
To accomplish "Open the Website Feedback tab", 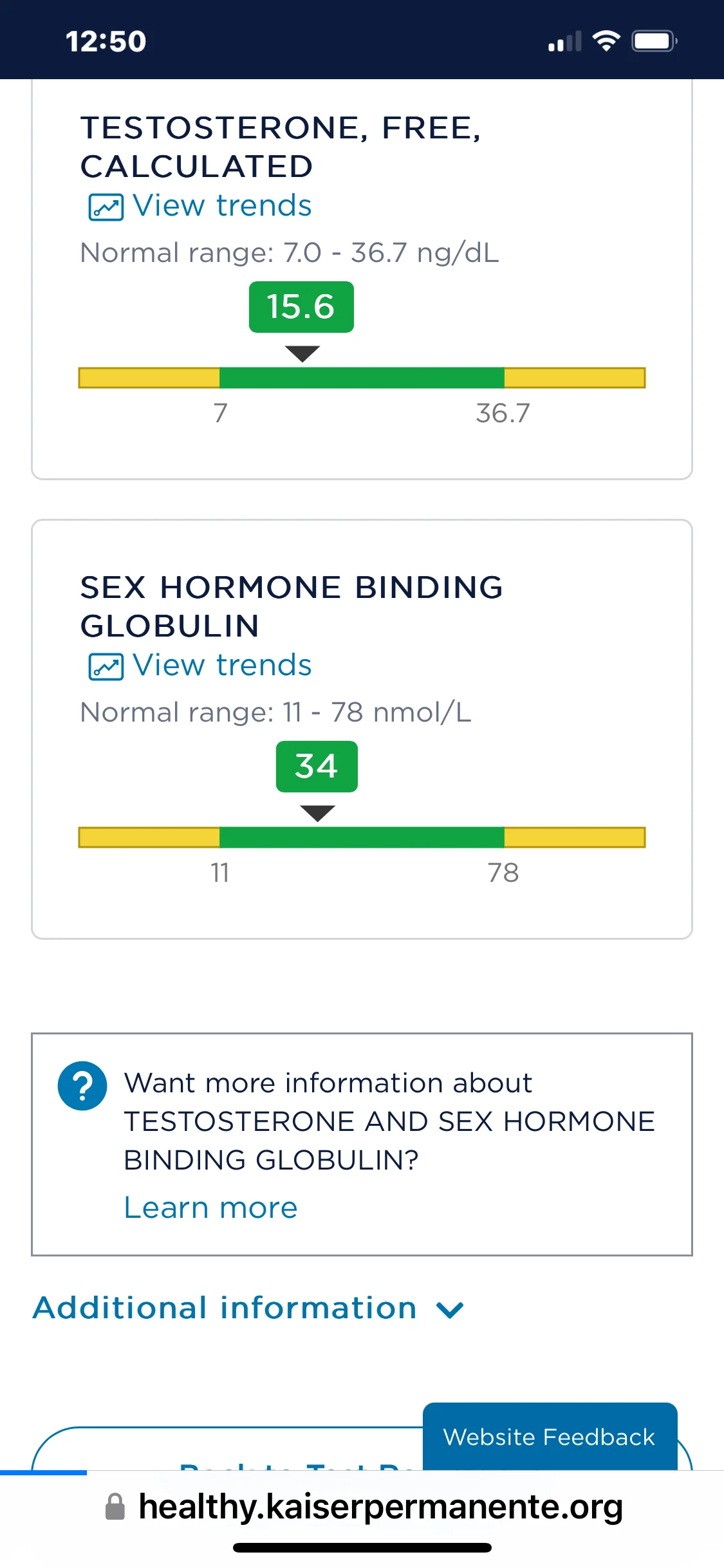I will coord(550,1437).
